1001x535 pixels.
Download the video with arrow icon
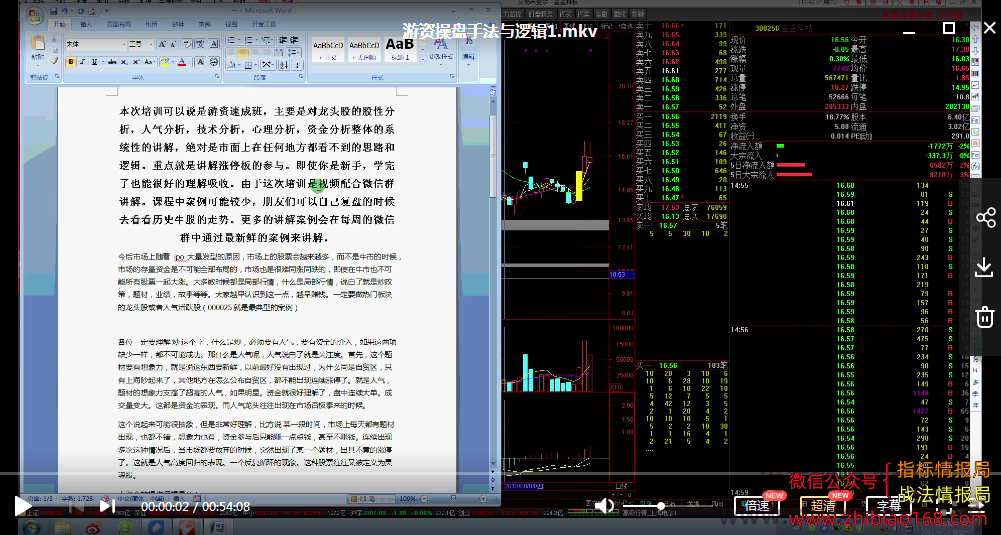coord(986,268)
